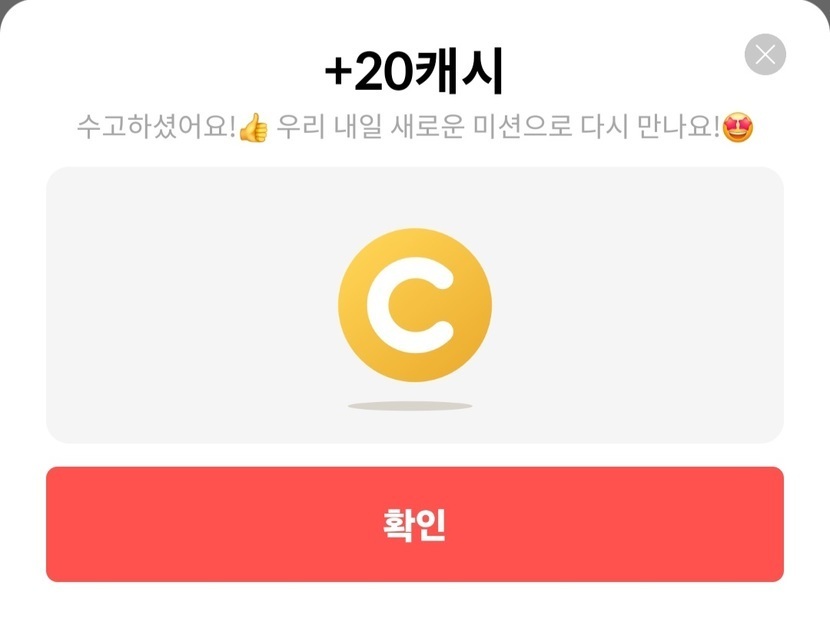Viewport: 830px width, 635px height.
Task: Click the 만나요! text before the smiley
Action: pos(679,127)
